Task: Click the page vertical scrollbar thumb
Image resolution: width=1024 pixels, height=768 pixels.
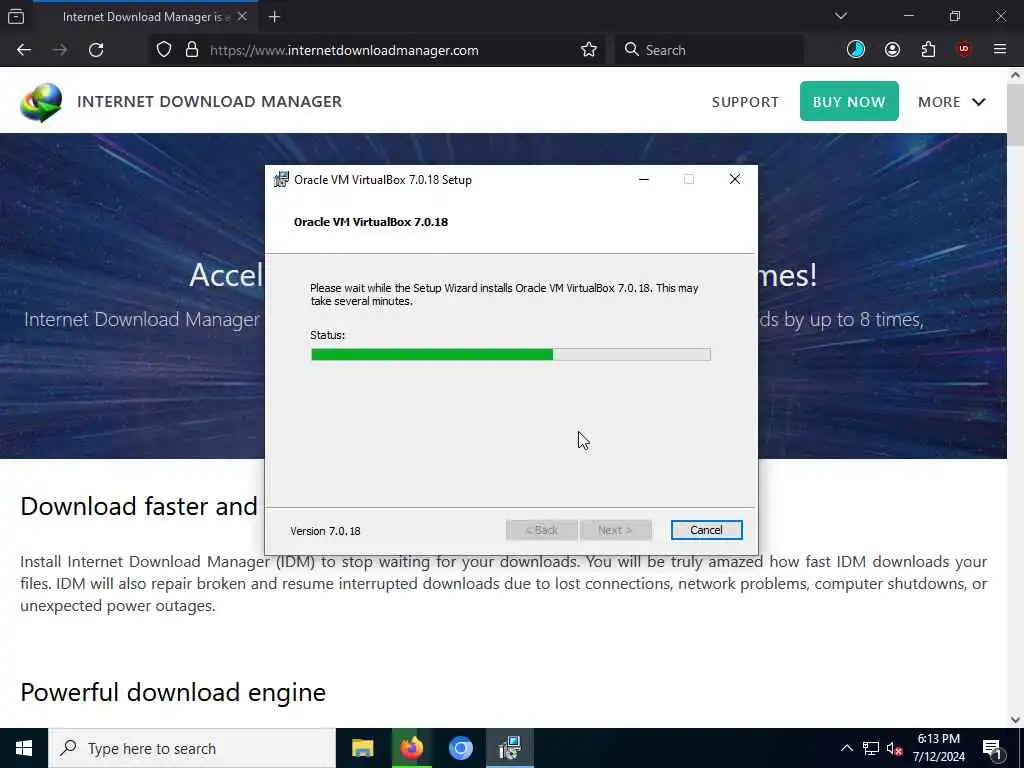Action: pos(1015,115)
